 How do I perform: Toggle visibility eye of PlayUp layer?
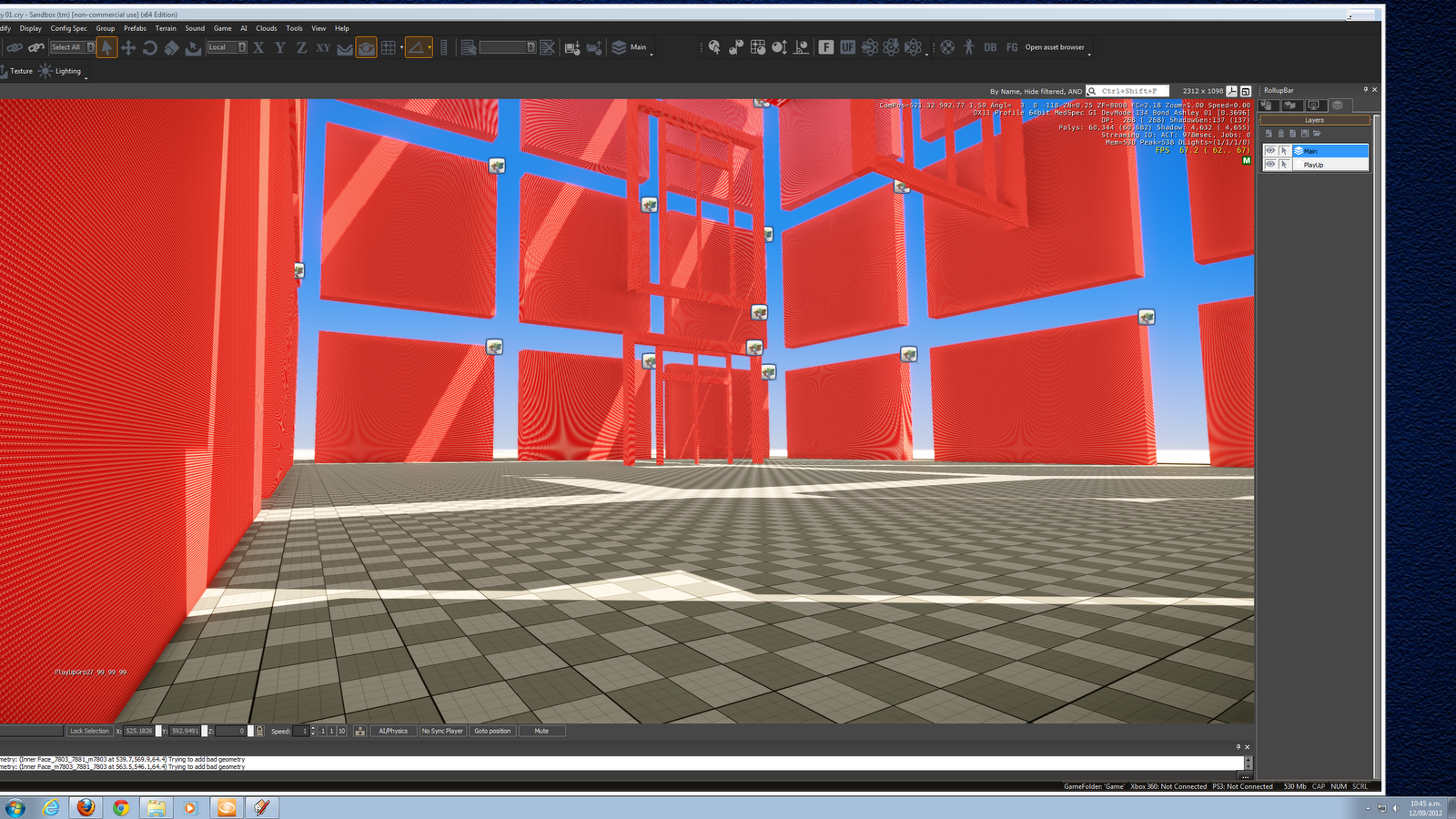click(x=1270, y=165)
